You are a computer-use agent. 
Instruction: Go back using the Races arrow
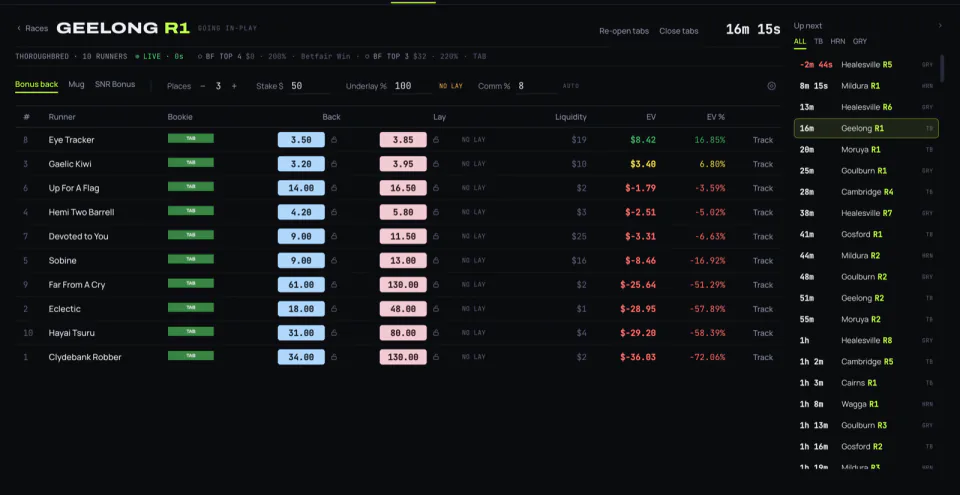point(32,28)
